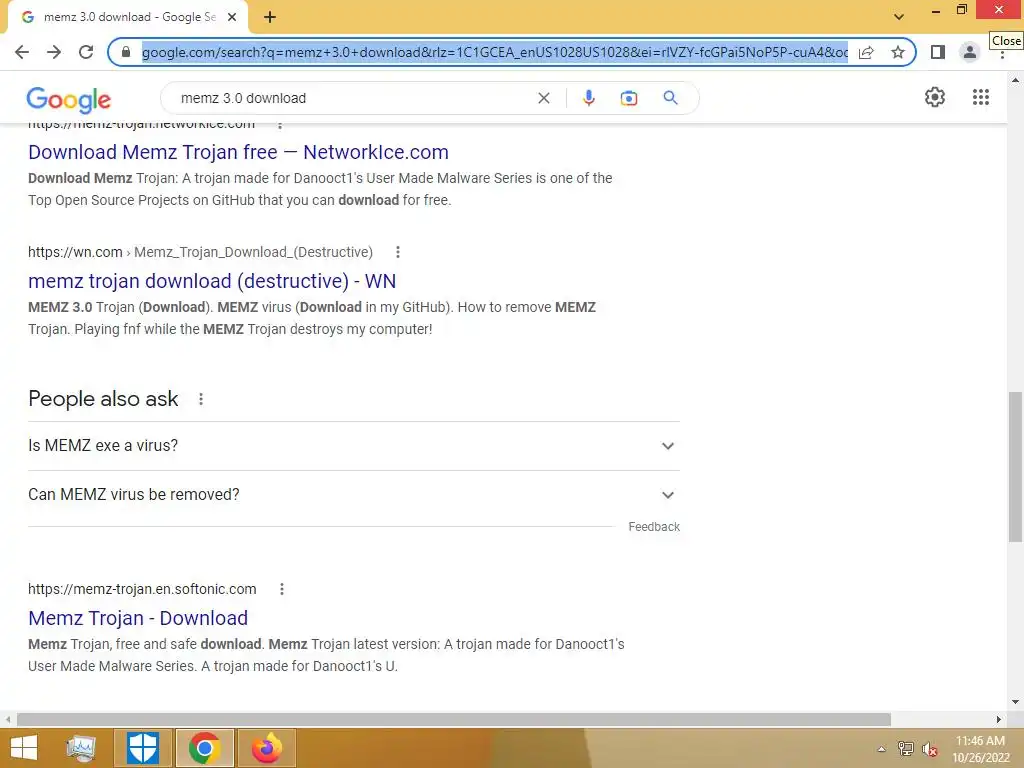Switch to Chrome in the taskbar
Image resolution: width=1024 pixels, height=768 pixels.
point(204,748)
